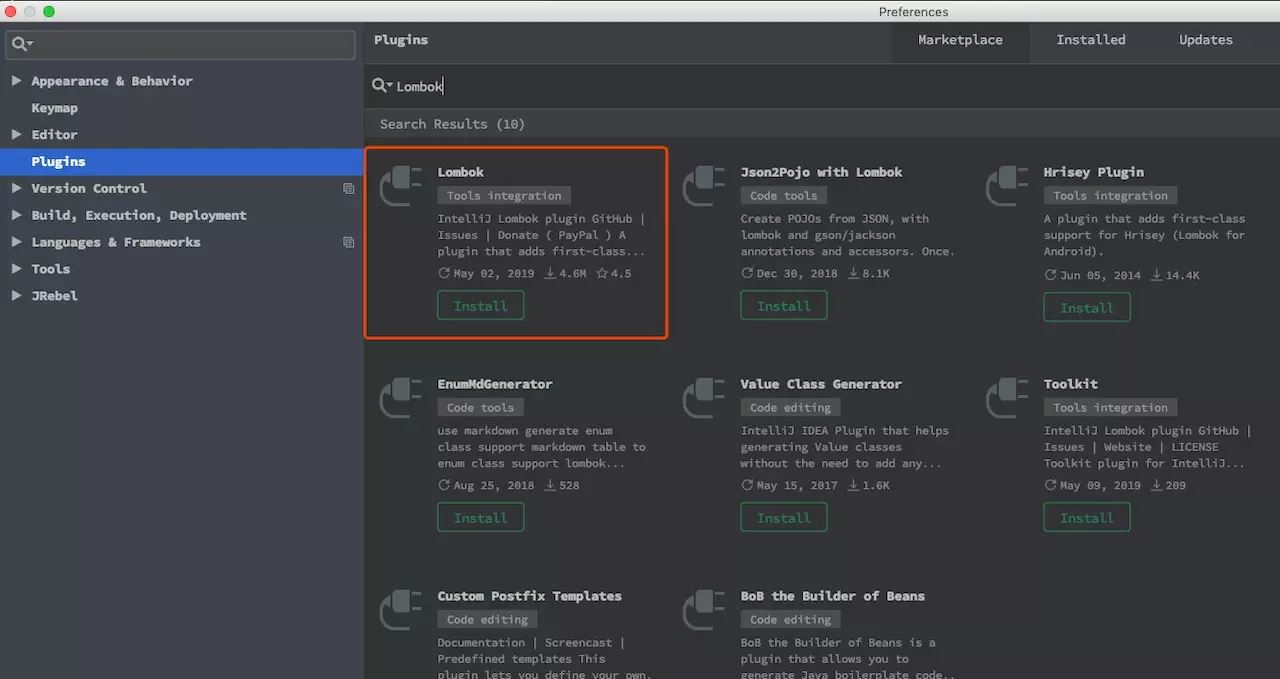The image size is (1280, 679).
Task: Switch to the Updates tab
Action: [1206, 40]
